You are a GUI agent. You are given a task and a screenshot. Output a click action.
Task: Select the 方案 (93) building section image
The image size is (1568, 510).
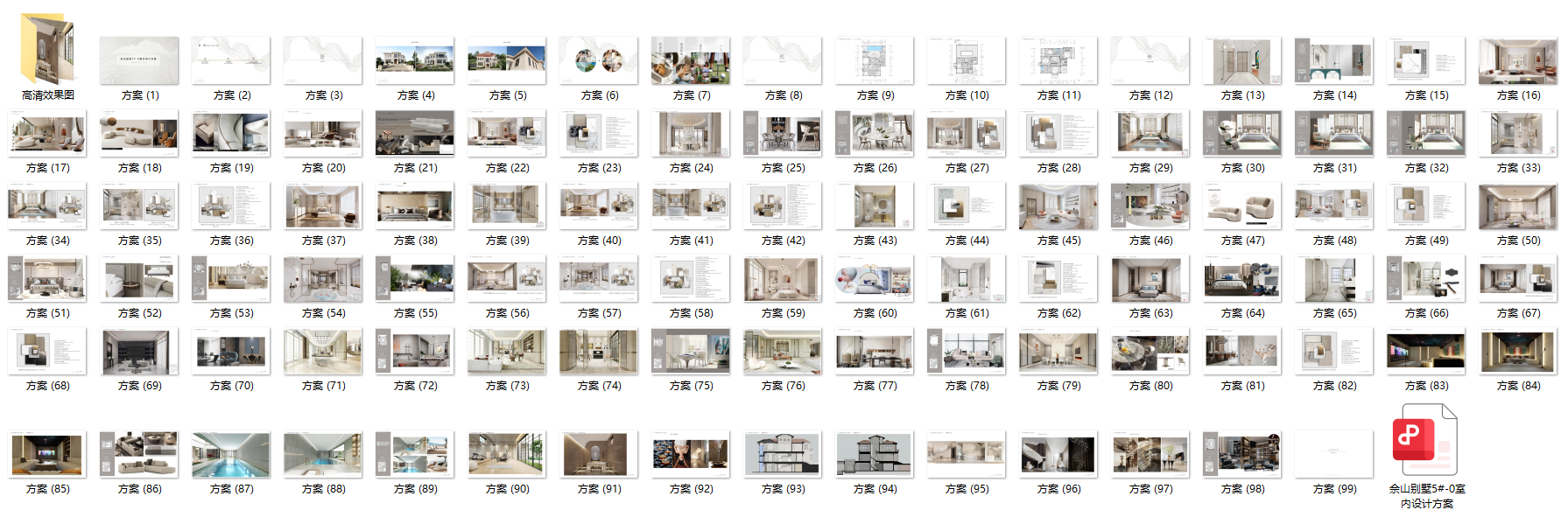(783, 454)
